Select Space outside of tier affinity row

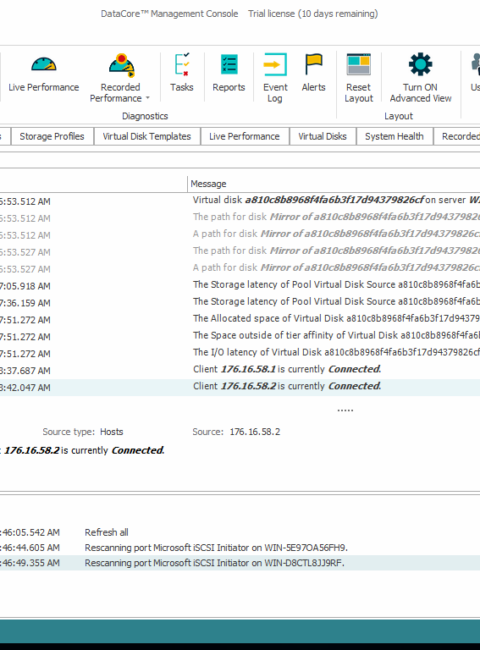tap(240, 337)
